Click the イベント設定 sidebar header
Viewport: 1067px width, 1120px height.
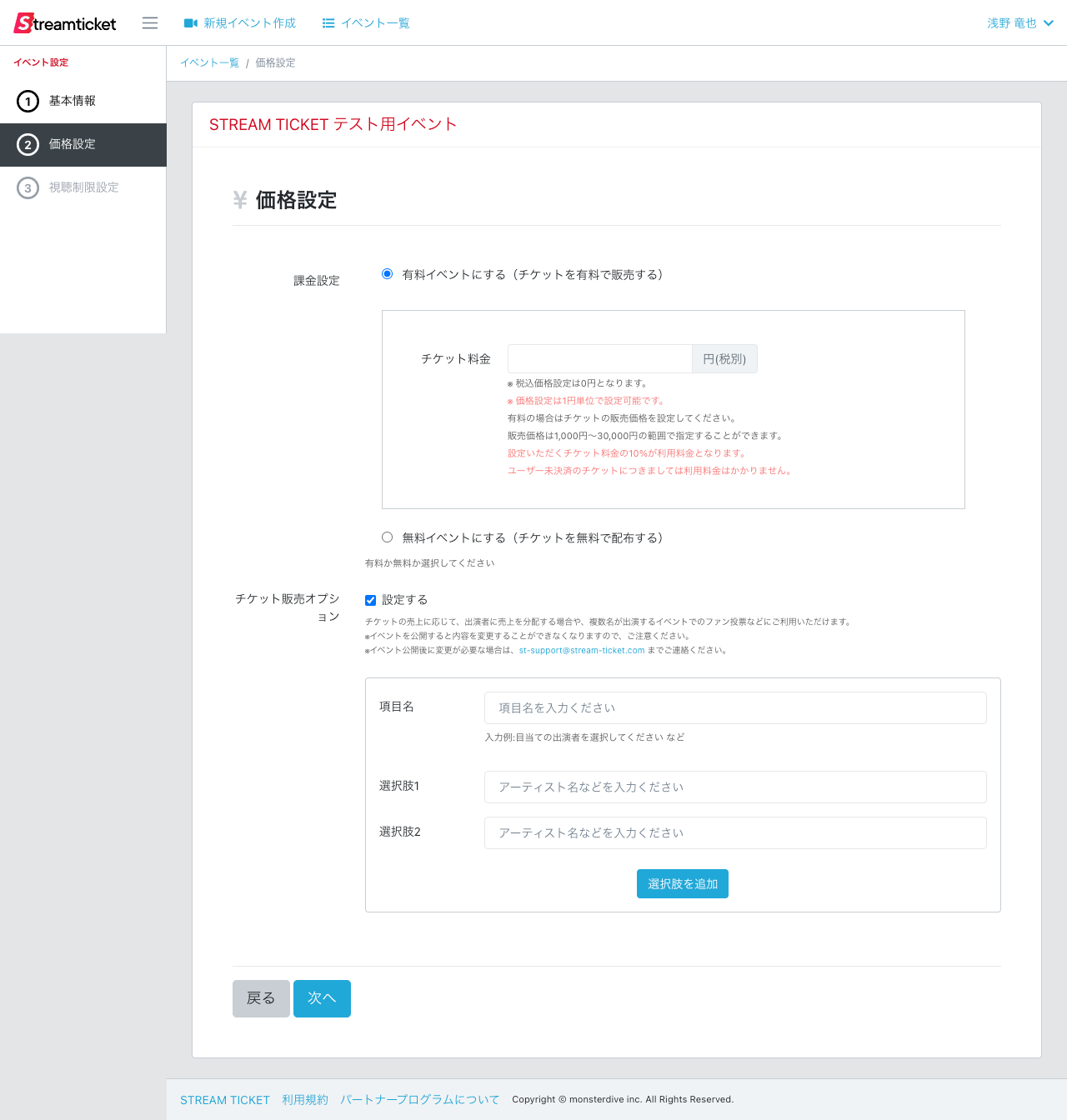click(41, 62)
